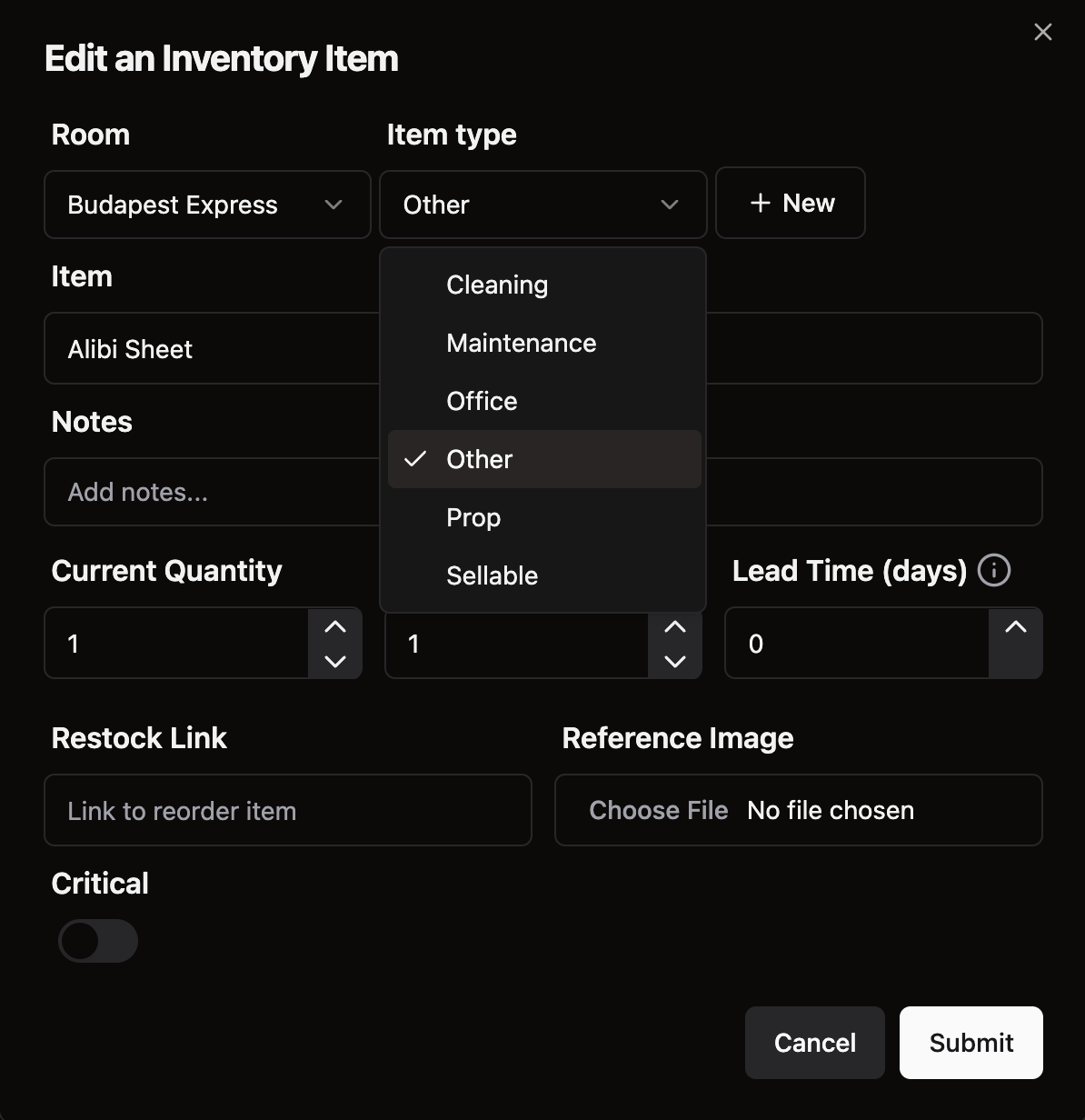Close the Edit Inventory Item dialog
Image resolution: width=1085 pixels, height=1120 pixels.
[1042, 32]
